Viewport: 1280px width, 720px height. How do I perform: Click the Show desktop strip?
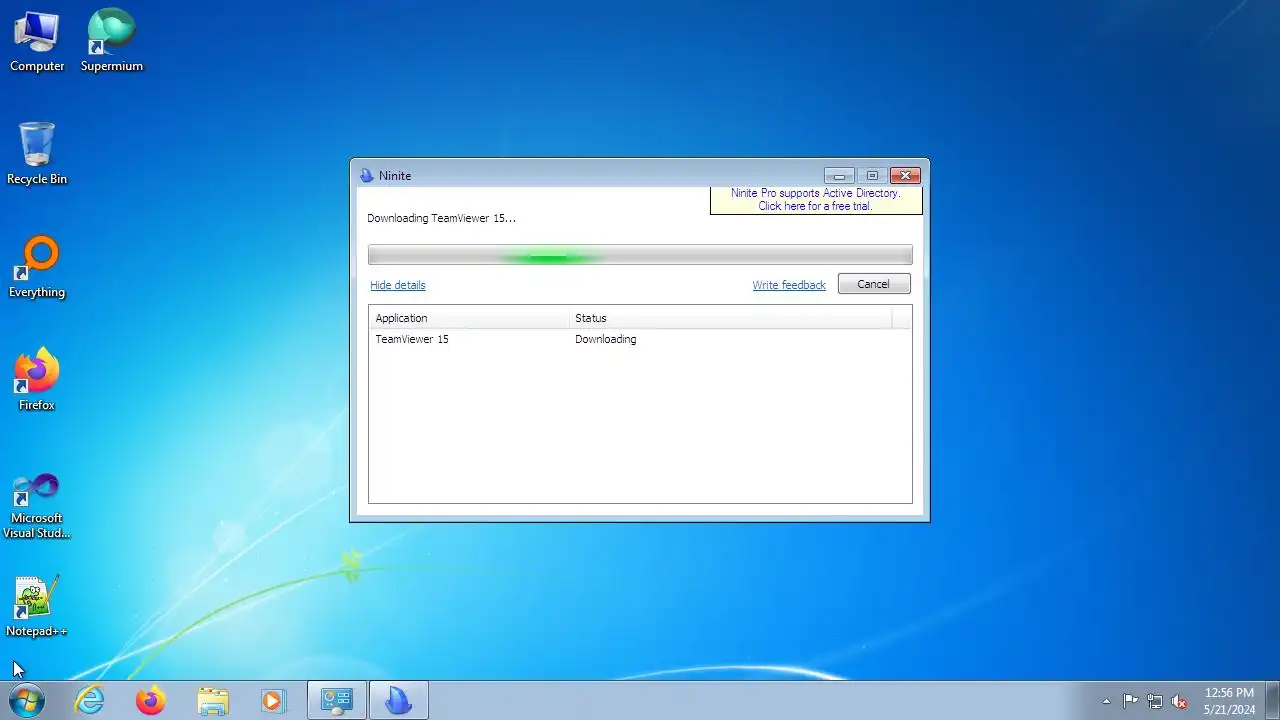pyautogui.click(x=1272, y=700)
